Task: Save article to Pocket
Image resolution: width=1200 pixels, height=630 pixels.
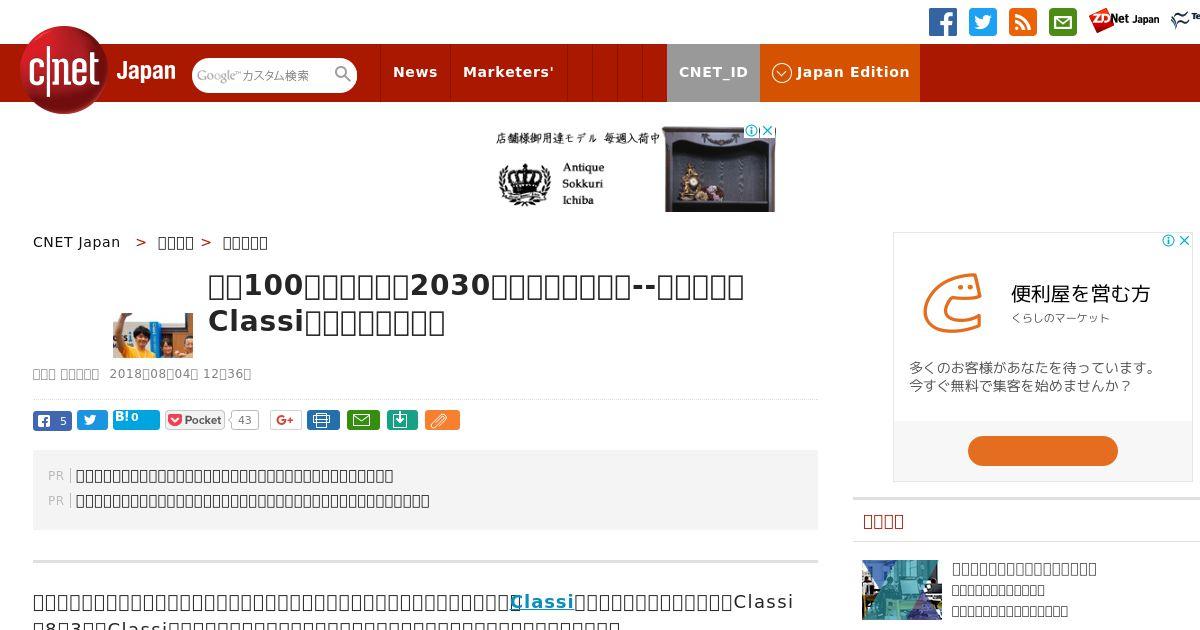Action: tap(195, 420)
